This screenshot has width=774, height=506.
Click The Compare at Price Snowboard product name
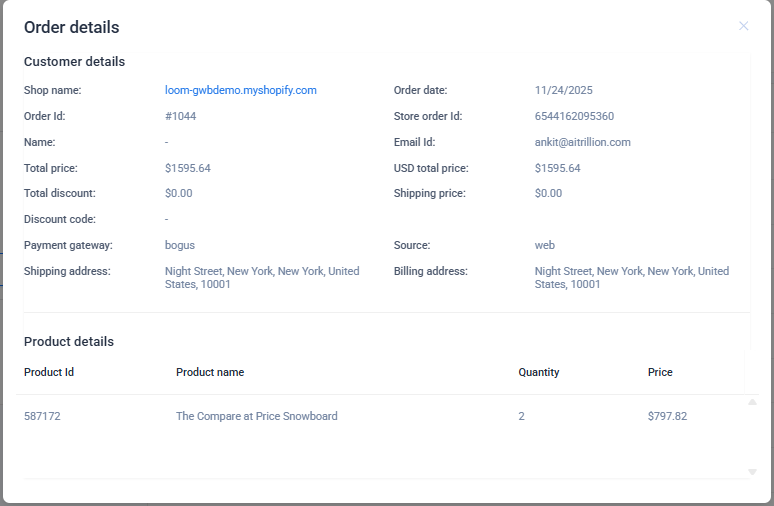[256, 416]
